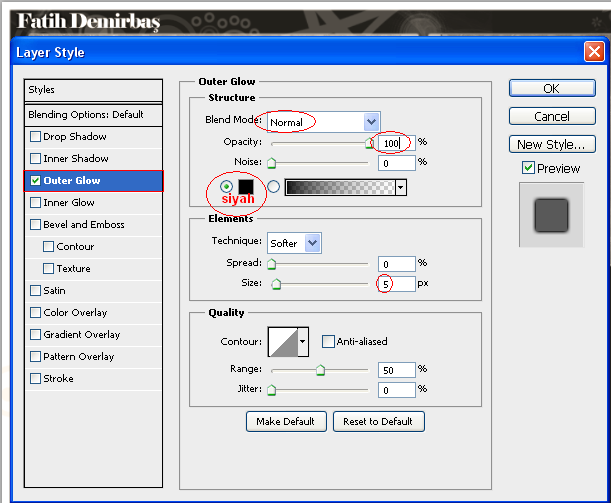The width and height of the screenshot is (611, 503).
Task: Click the black glow color swatch
Action: coord(246,187)
